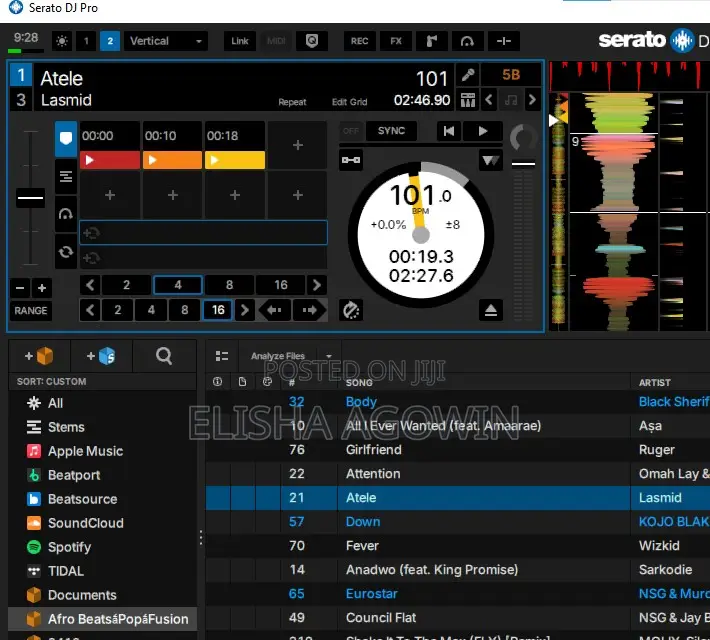The width and height of the screenshot is (710, 640).
Task: Switch to the 2 deck layout button
Action: 110,41
